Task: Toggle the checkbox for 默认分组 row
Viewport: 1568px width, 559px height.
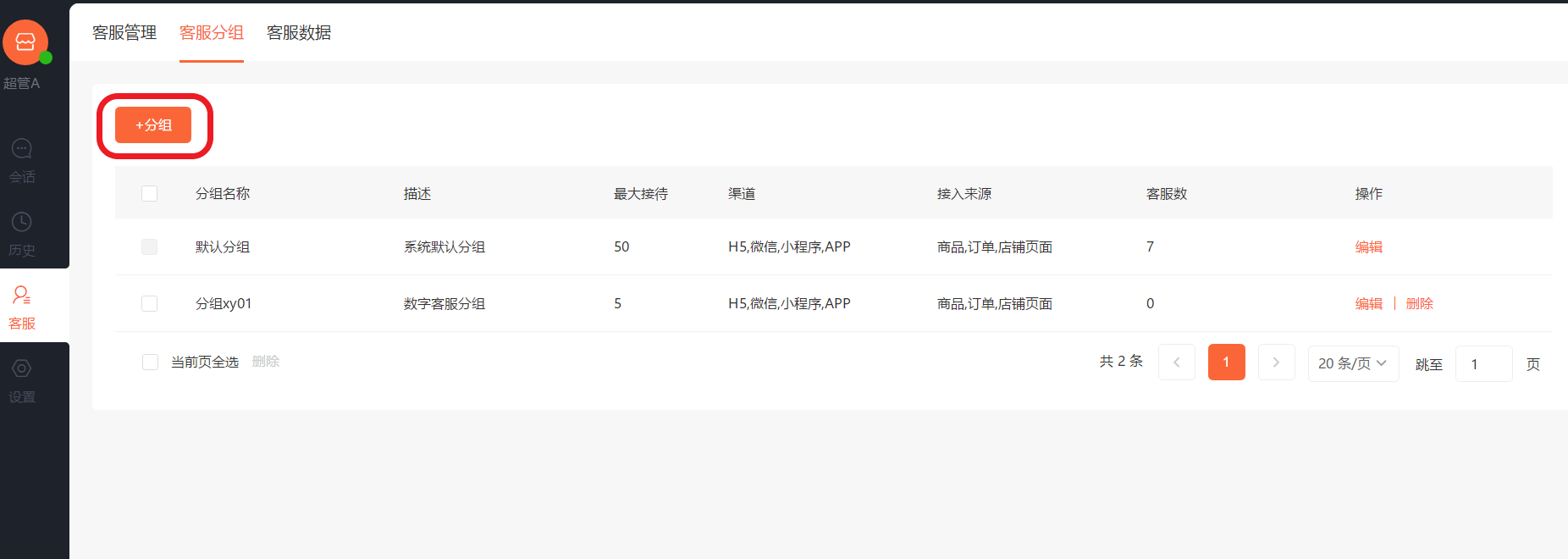Action: (150, 246)
